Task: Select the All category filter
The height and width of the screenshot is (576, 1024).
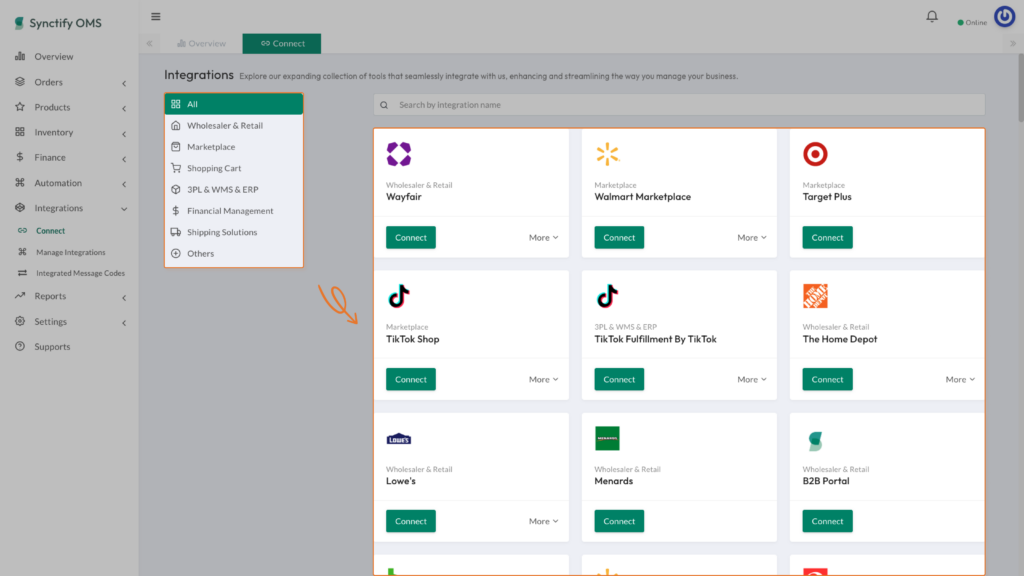Action: 234,104
